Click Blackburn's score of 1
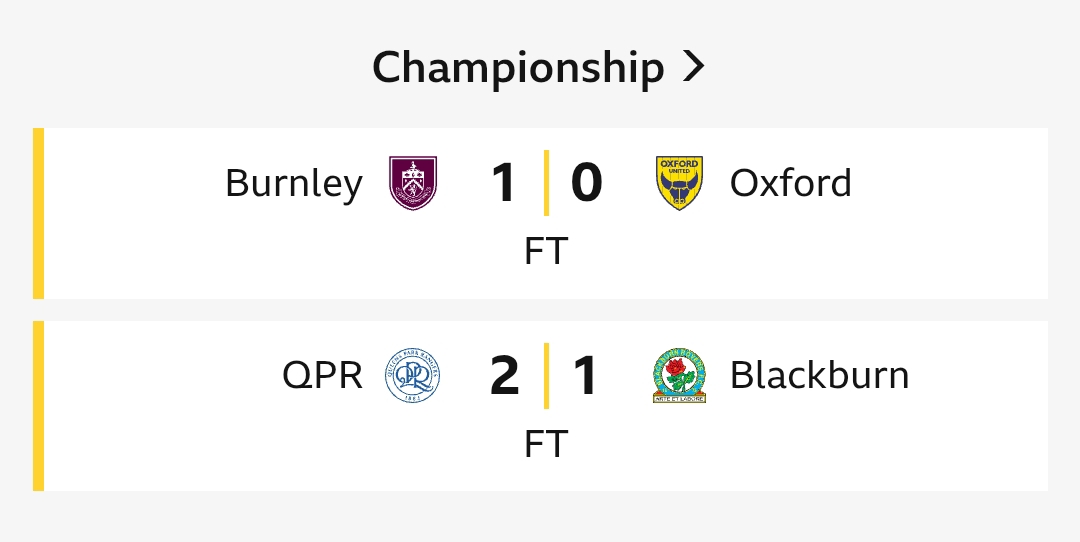 tap(585, 376)
